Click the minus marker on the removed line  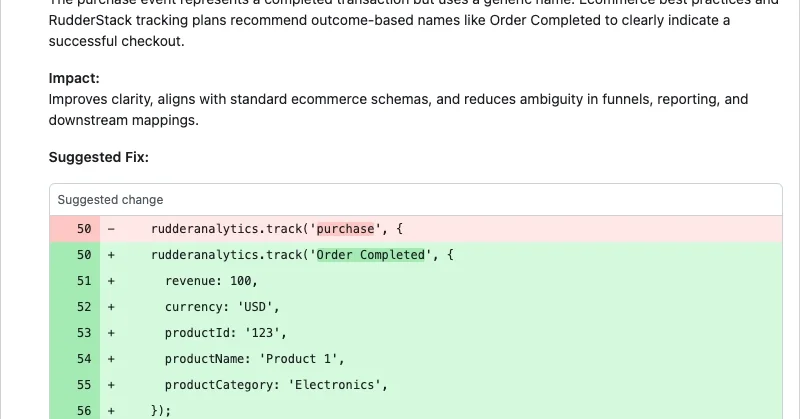click(x=110, y=229)
